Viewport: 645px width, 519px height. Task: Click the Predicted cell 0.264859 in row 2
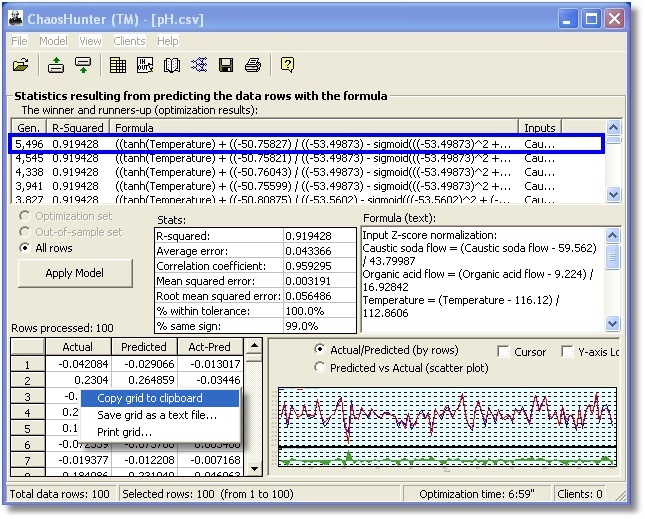pos(144,380)
